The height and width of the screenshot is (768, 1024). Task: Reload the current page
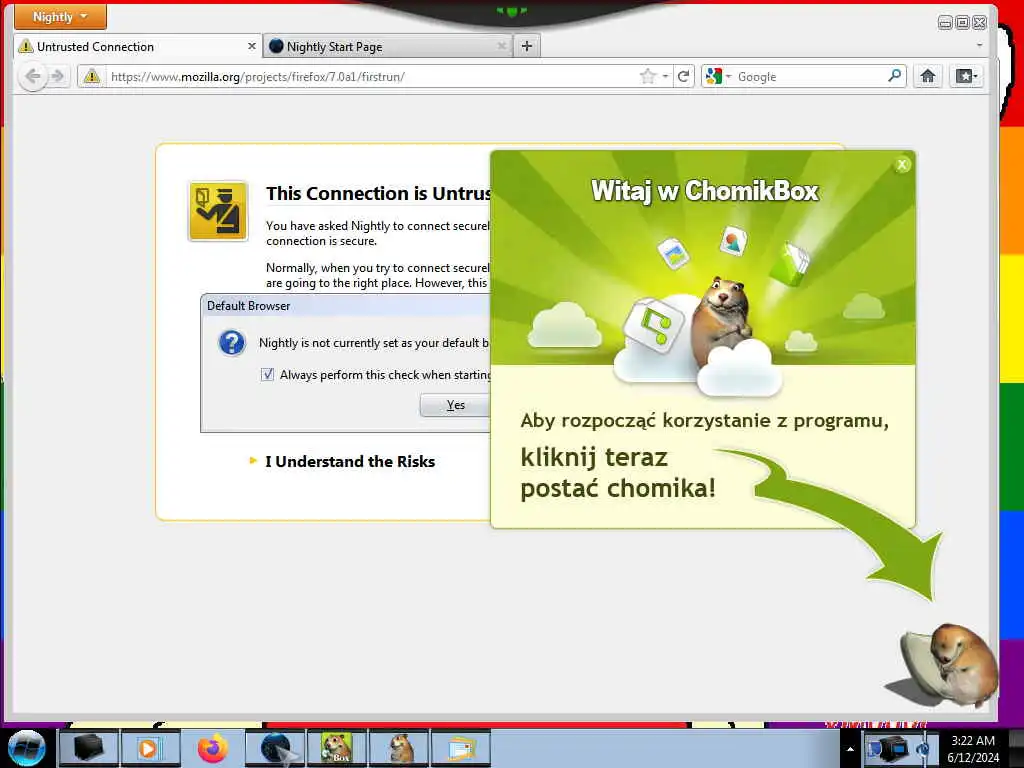(683, 76)
